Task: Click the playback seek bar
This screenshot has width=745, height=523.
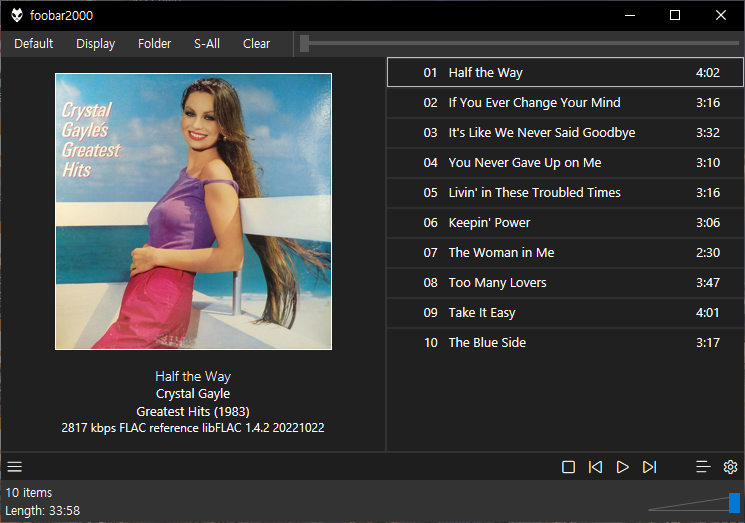Action: [x=519, y=43]
